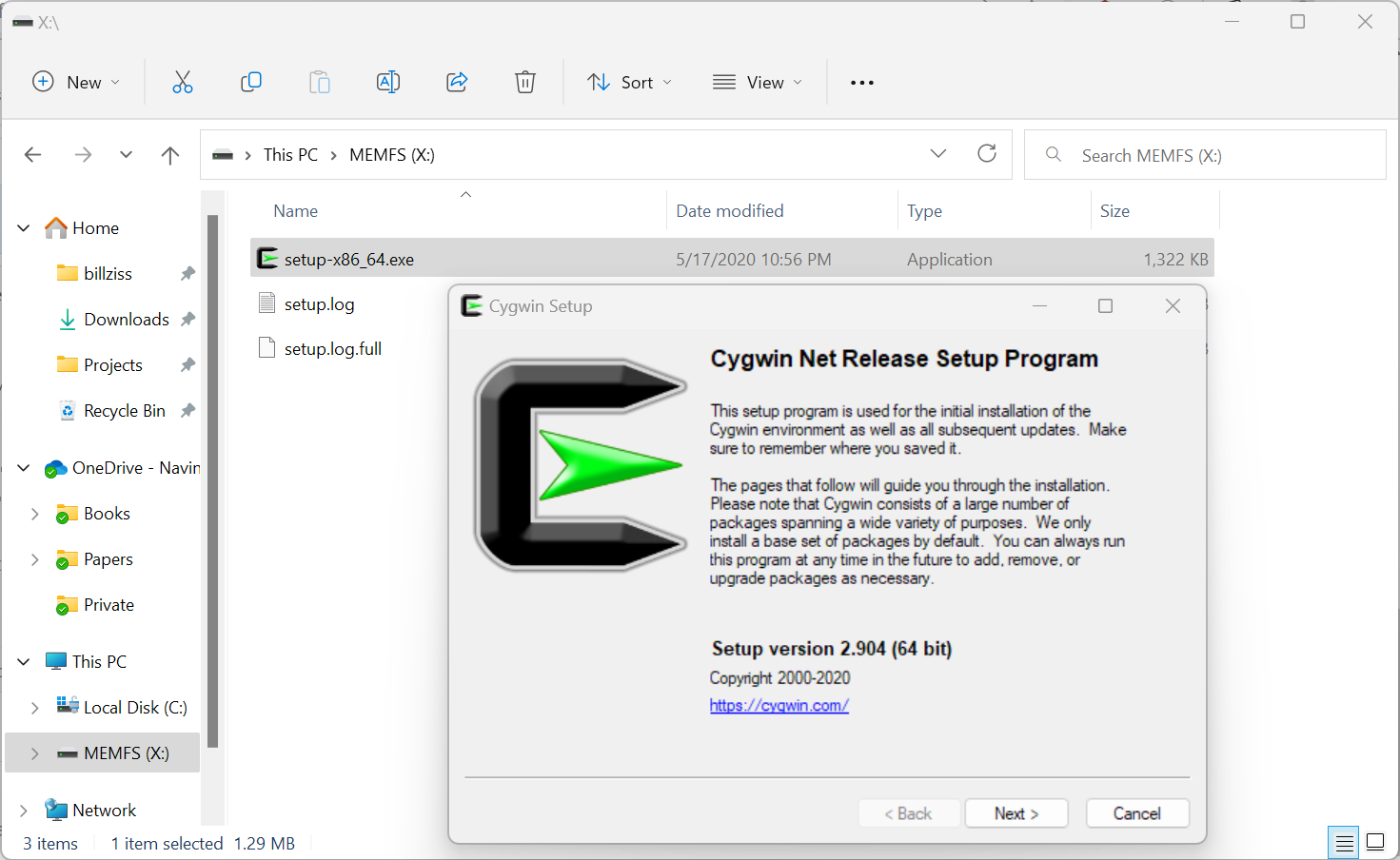
Task: Open the View options dropdown
Action: (x=758, y=83)
